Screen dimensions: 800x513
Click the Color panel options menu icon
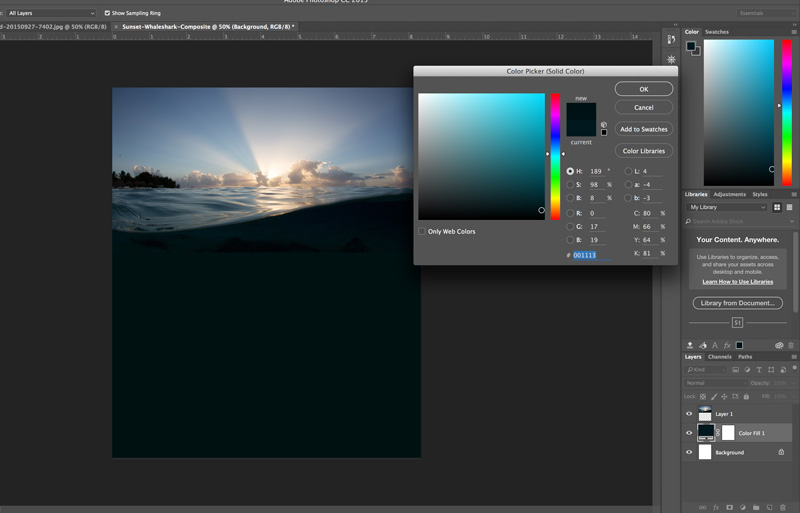(x=794, y=32)
